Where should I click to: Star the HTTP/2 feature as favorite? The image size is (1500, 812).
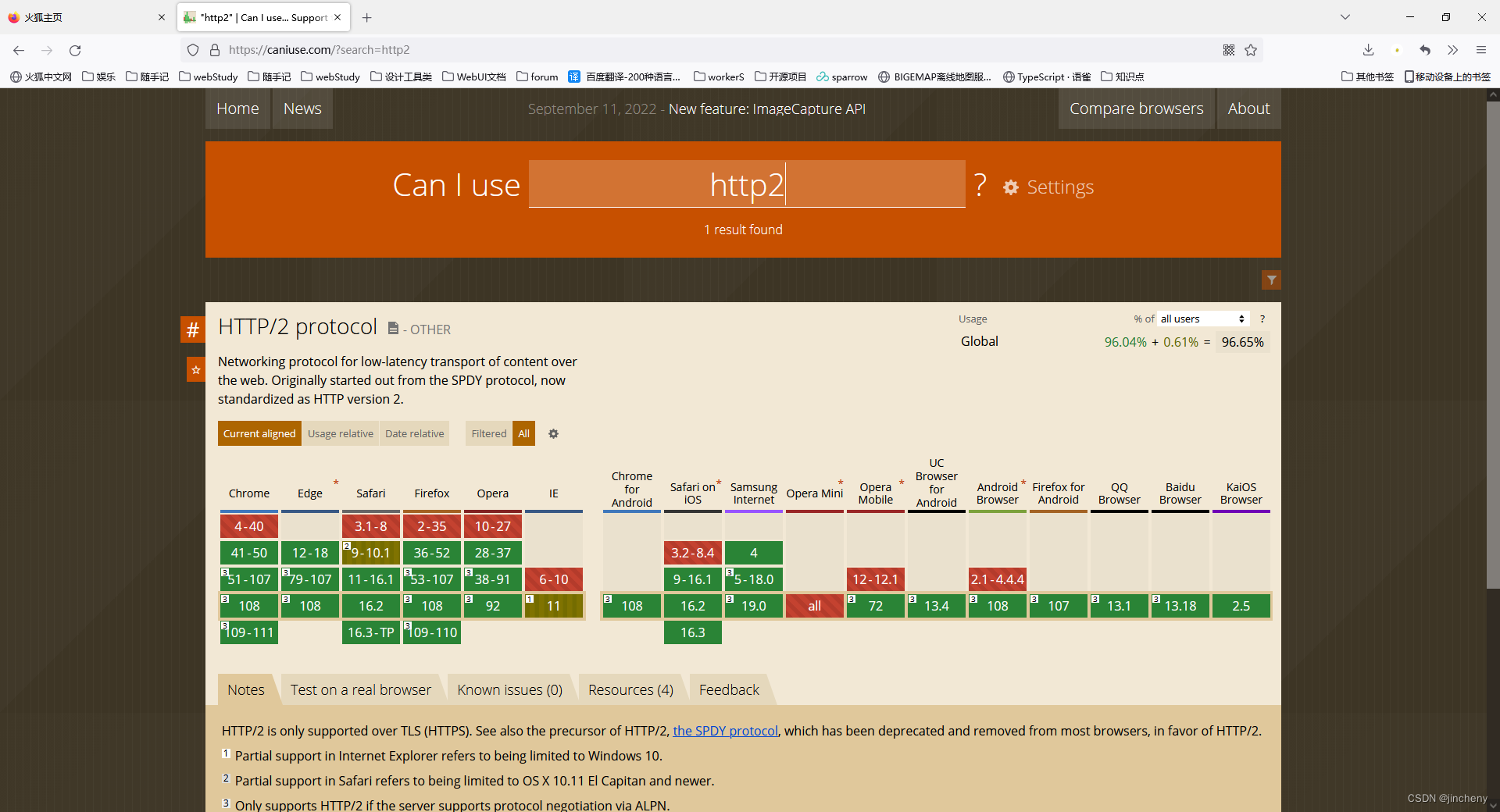coord(195,369)
